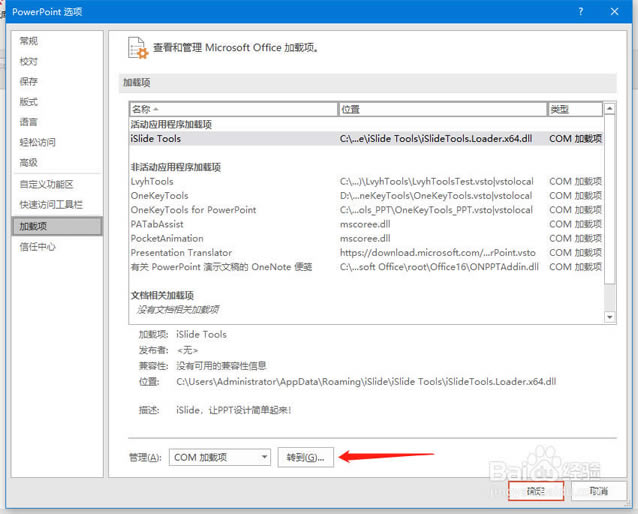638x514 pixels.
Task: Select the 高级 options category
Action: pos(29,162)
